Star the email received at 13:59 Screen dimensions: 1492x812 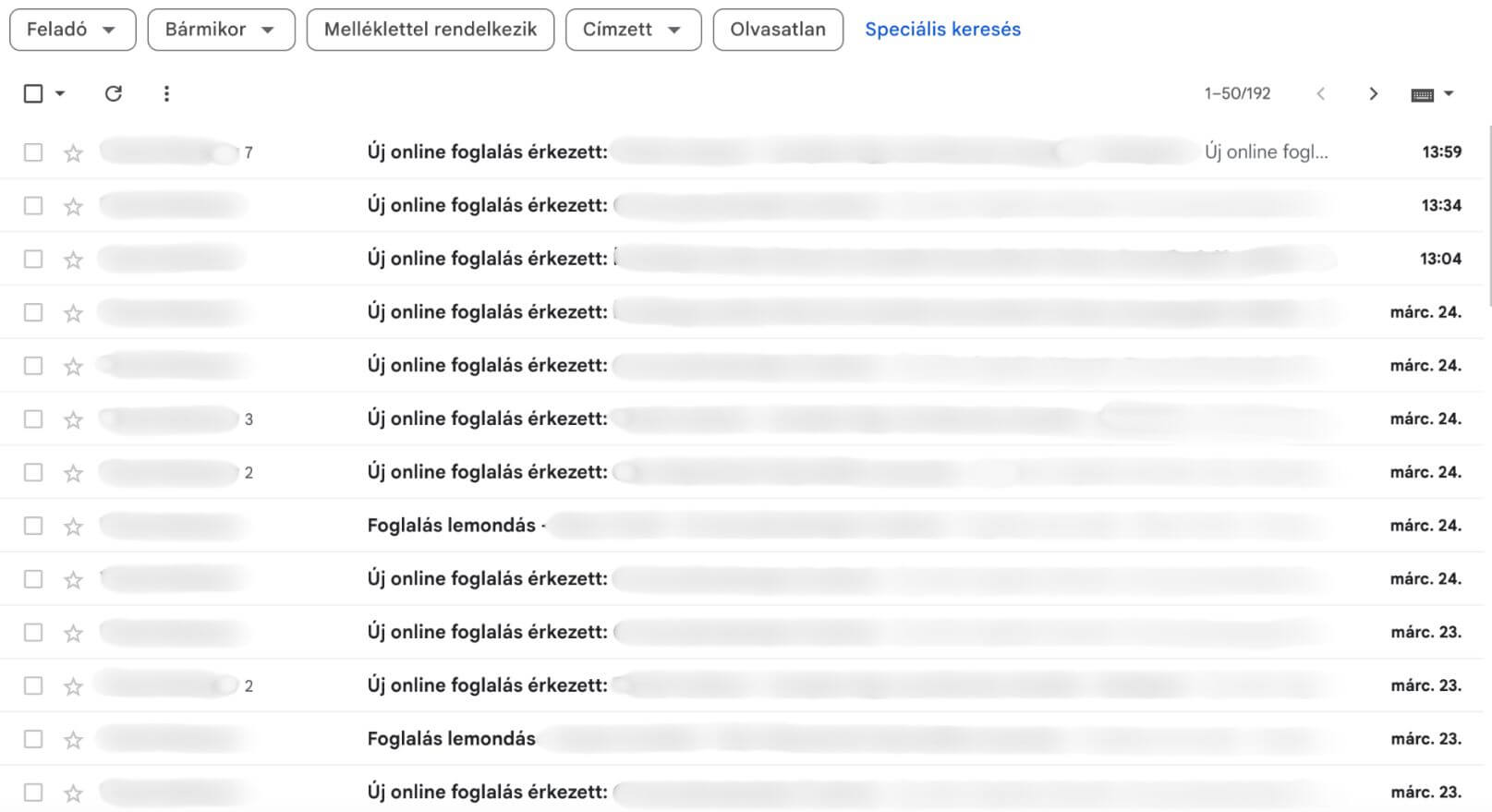coord(73,152)
